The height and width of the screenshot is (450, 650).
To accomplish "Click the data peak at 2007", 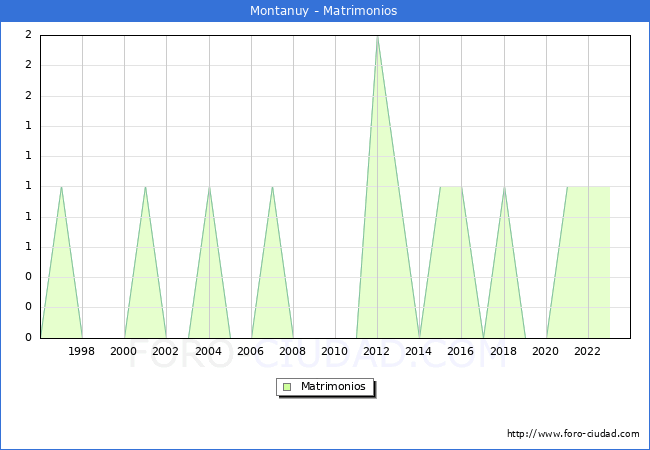I will (x=272, y=187).
